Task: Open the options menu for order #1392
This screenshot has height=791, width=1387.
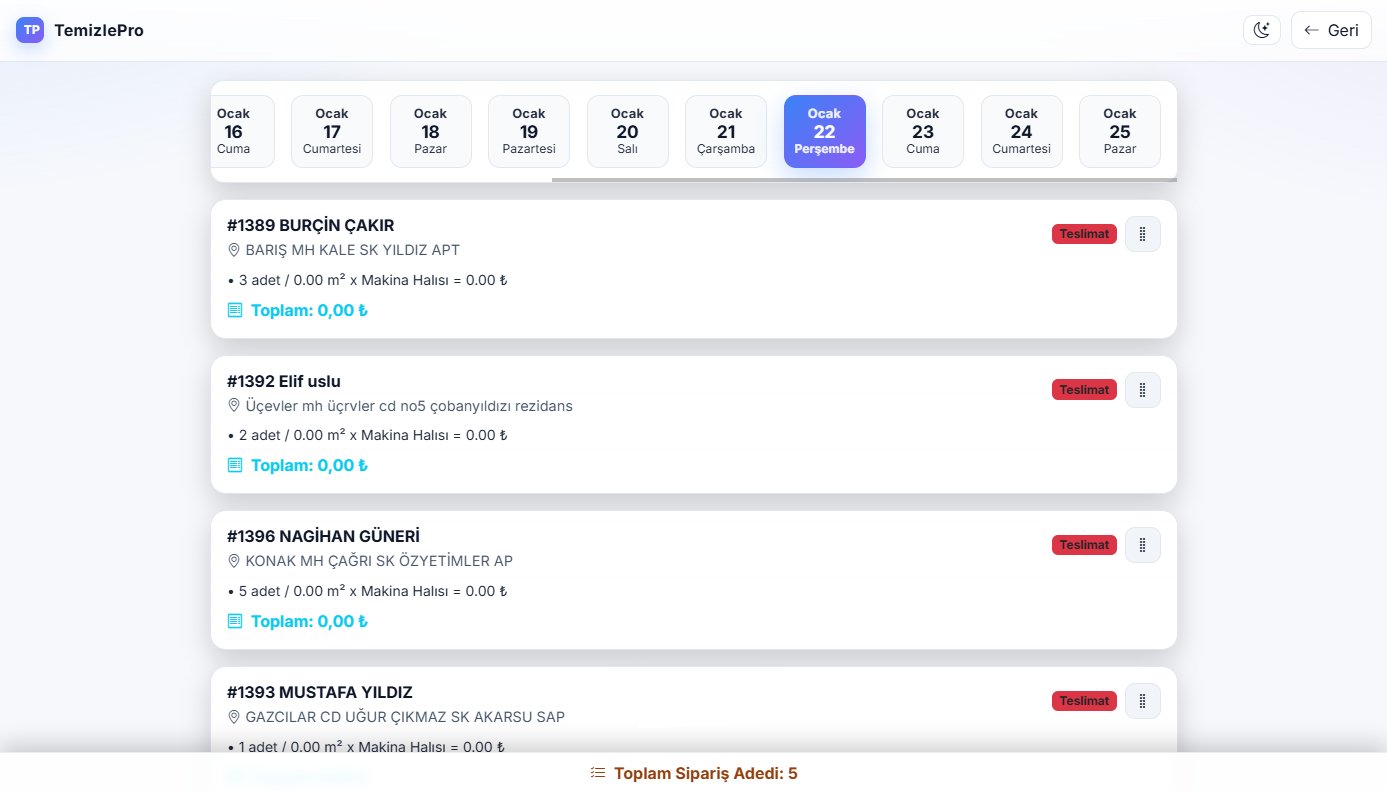Action: pyautogui.click(x=1142, y=390)
